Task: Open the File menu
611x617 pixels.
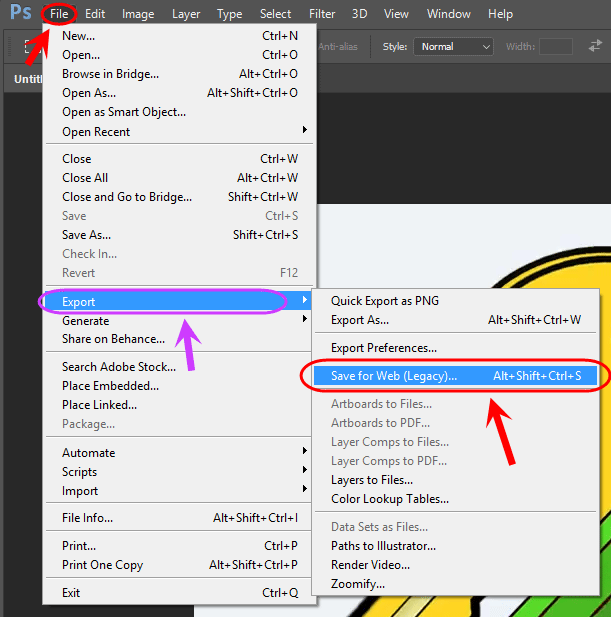Action: 59,14
